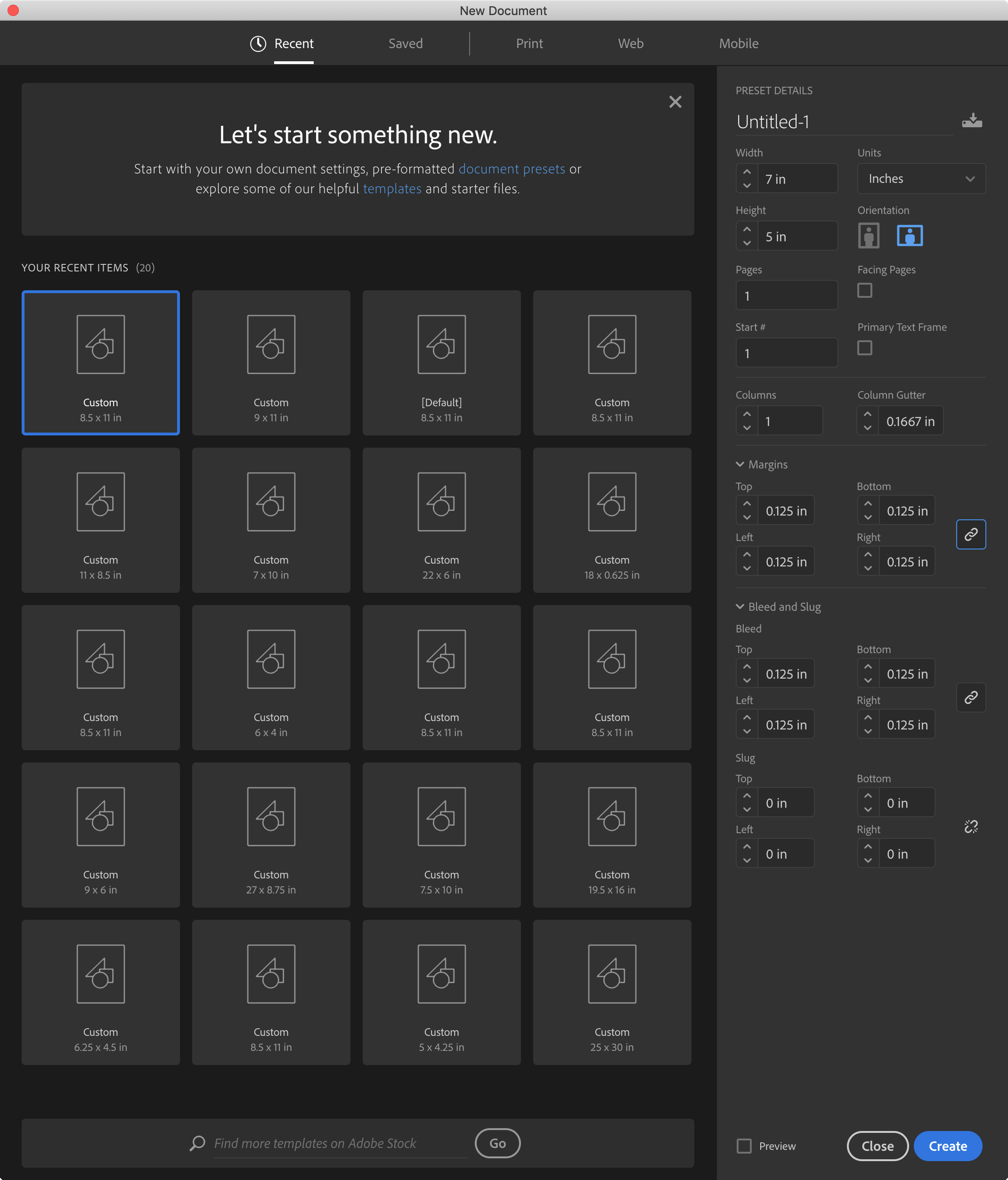Select the Custom 7 x 10 in preset
Screen dimensions: 1008x1180
(x=271, y=520)
